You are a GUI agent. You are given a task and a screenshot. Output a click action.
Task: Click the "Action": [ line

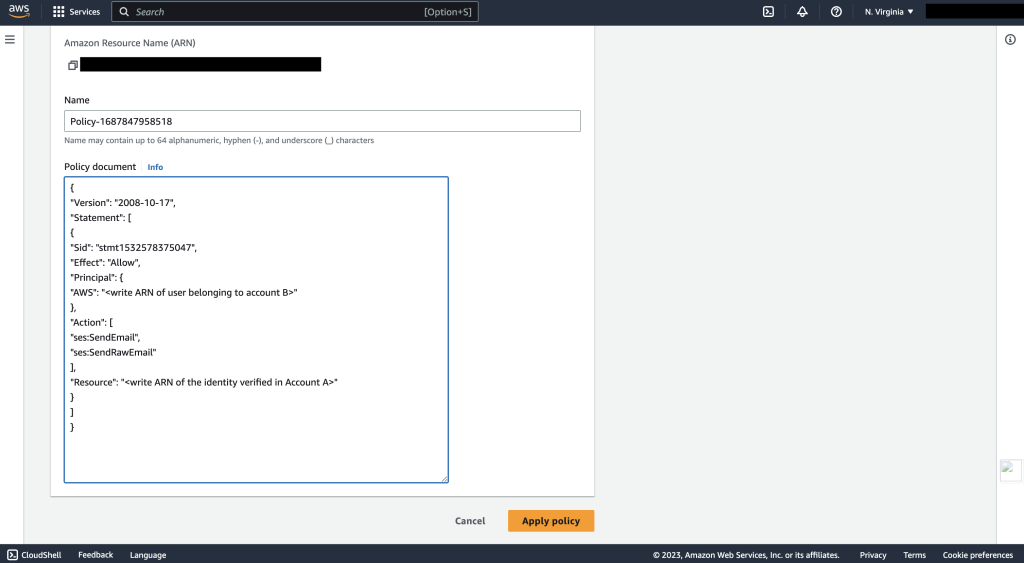(x=91, y=323)
